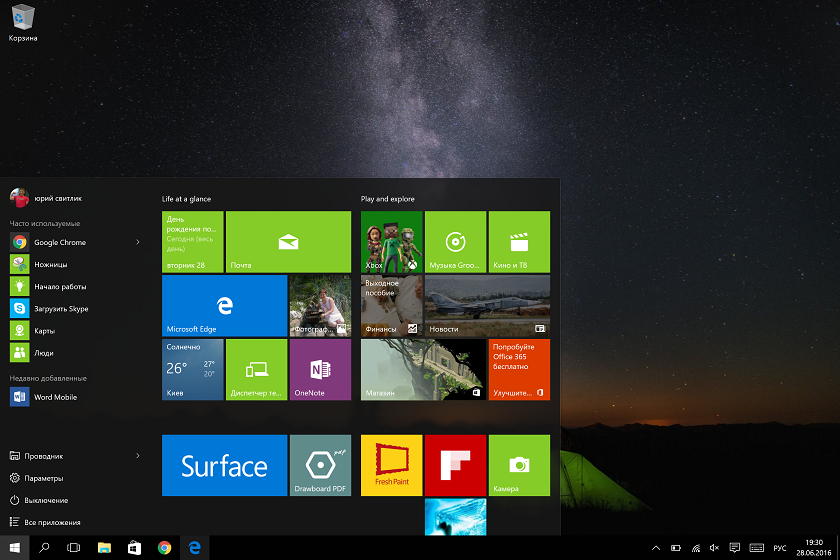Click the Play and explore group title
This screenshot has width=840, height=560.
[x=388, y=199]
